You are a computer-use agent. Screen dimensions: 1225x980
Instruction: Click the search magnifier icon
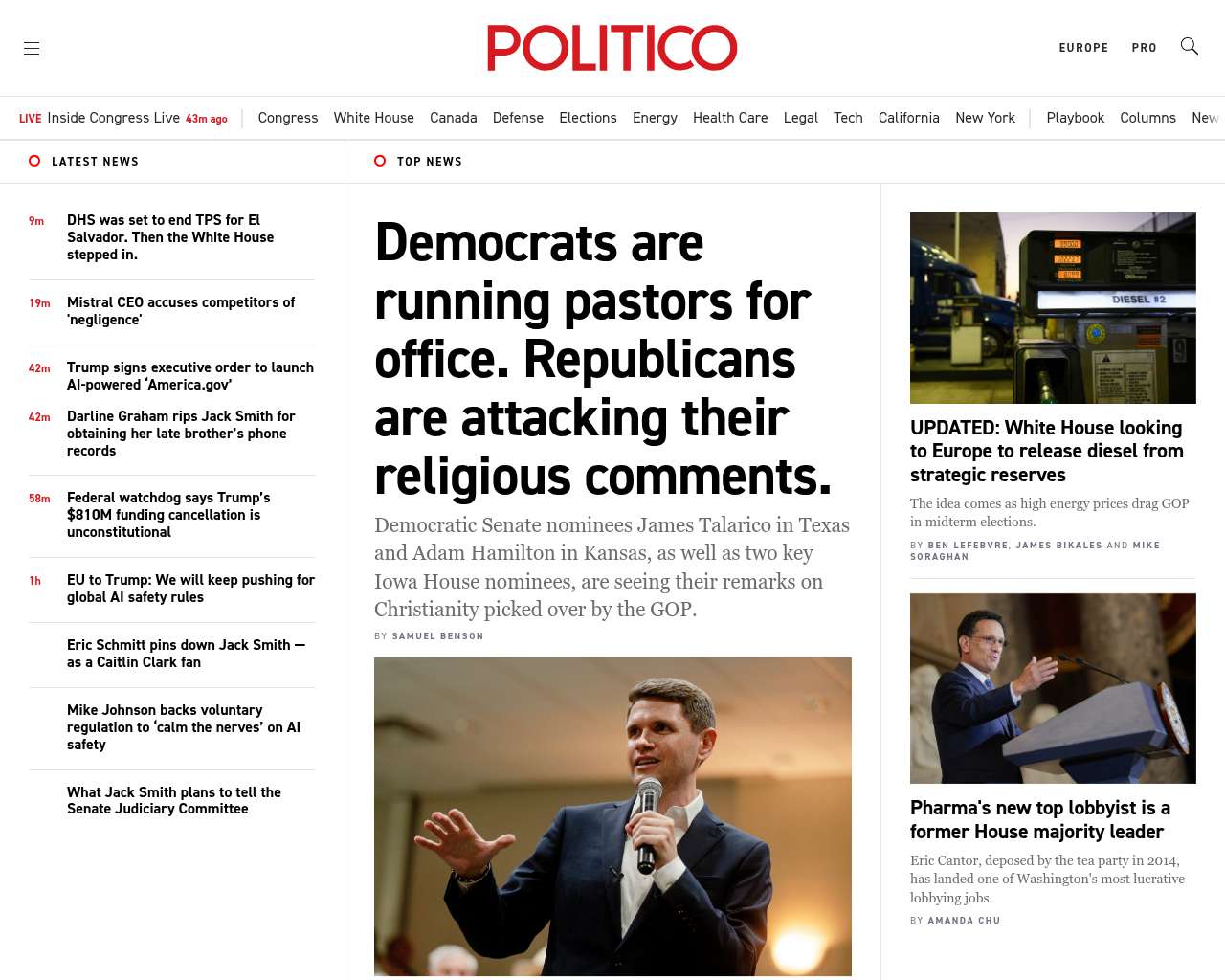[1190, 46]
